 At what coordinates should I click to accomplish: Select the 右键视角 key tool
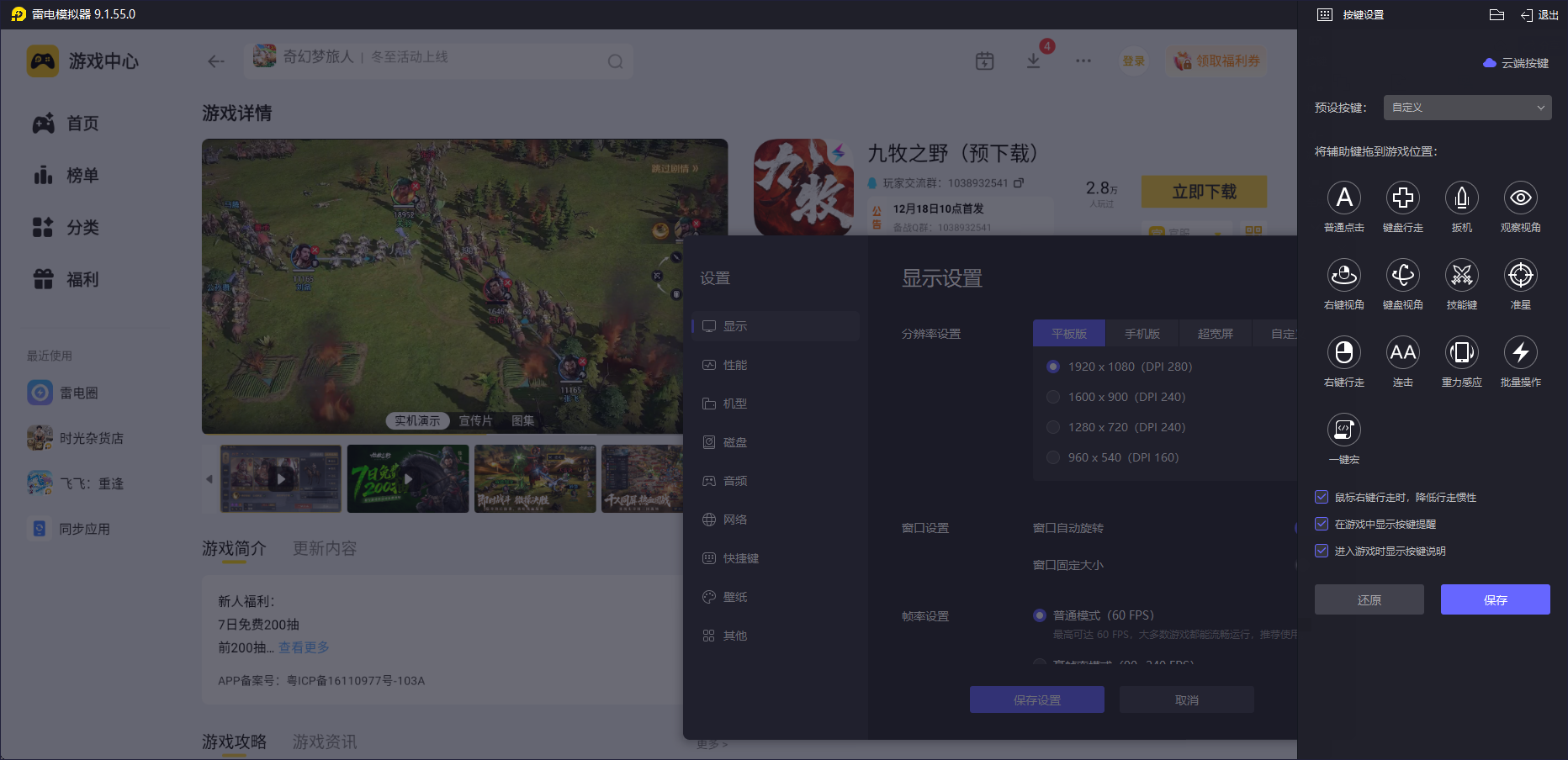pyautogui.click(x=1344, y=284)
